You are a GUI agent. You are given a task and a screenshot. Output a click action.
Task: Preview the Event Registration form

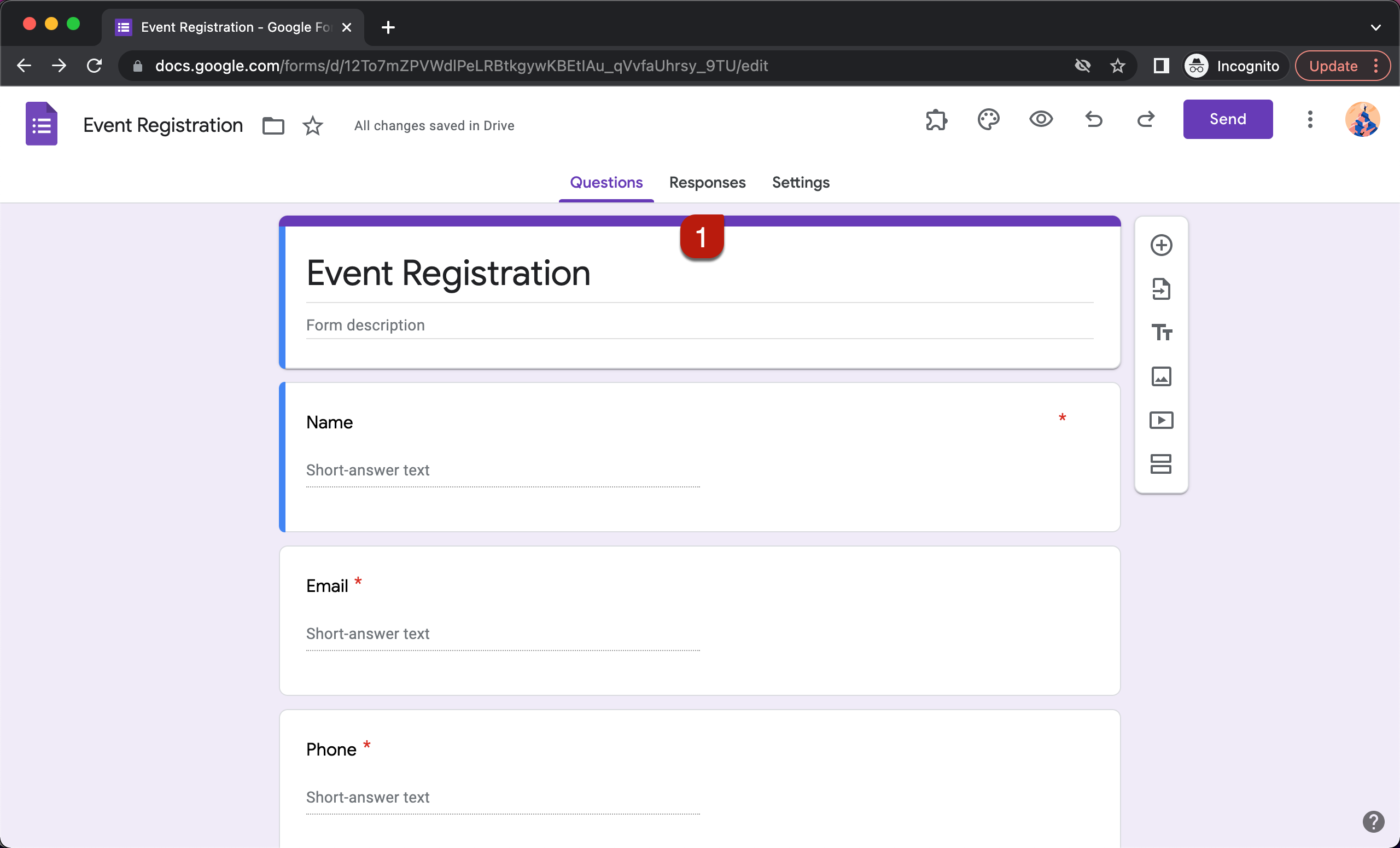[1041, 119]
